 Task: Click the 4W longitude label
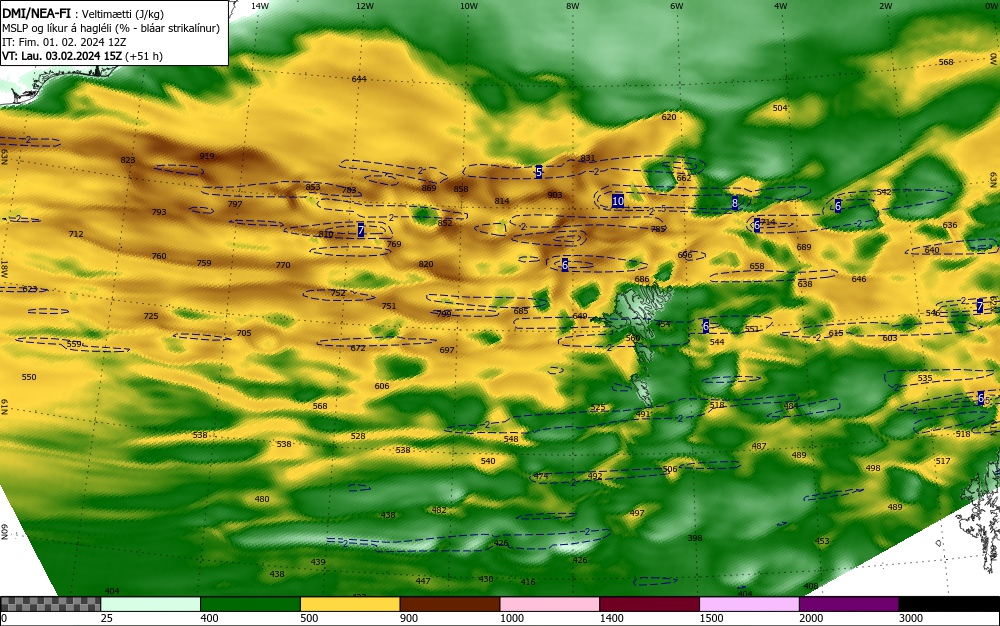(781, 6)
